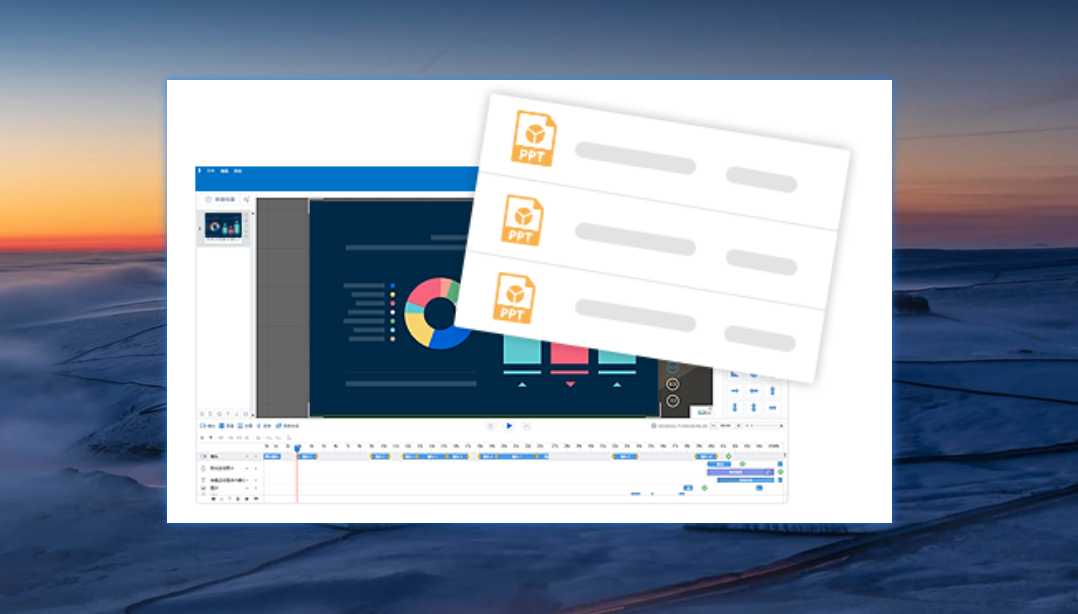This screenshot has width=1078, height=614.
Task: Click the timeline playhead marker on the ruler
Action: pyautogui.click(x=298, y=448)
